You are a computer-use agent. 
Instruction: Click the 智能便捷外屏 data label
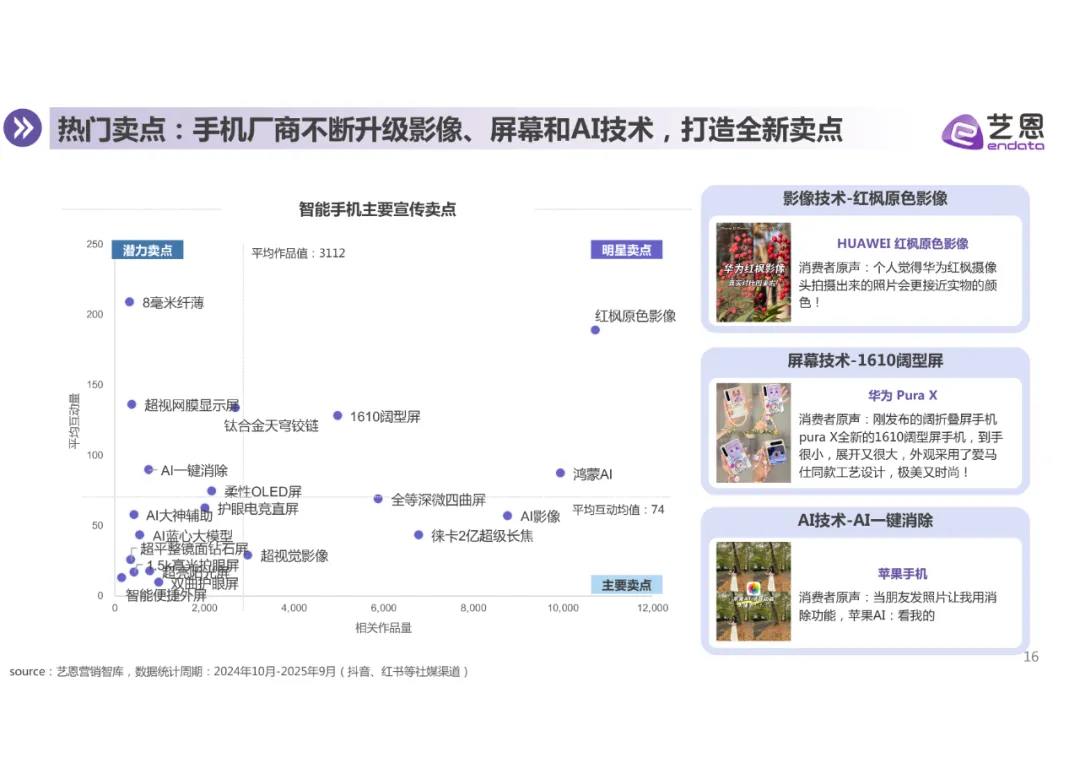tap(166, 595)
